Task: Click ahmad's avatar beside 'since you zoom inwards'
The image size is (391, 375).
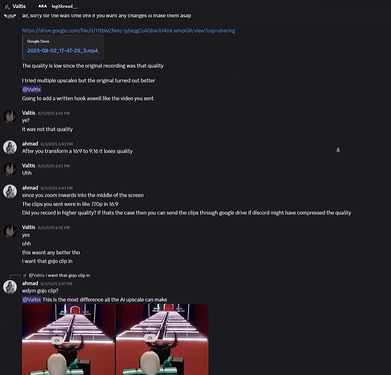Action: (x=10, y=191)
